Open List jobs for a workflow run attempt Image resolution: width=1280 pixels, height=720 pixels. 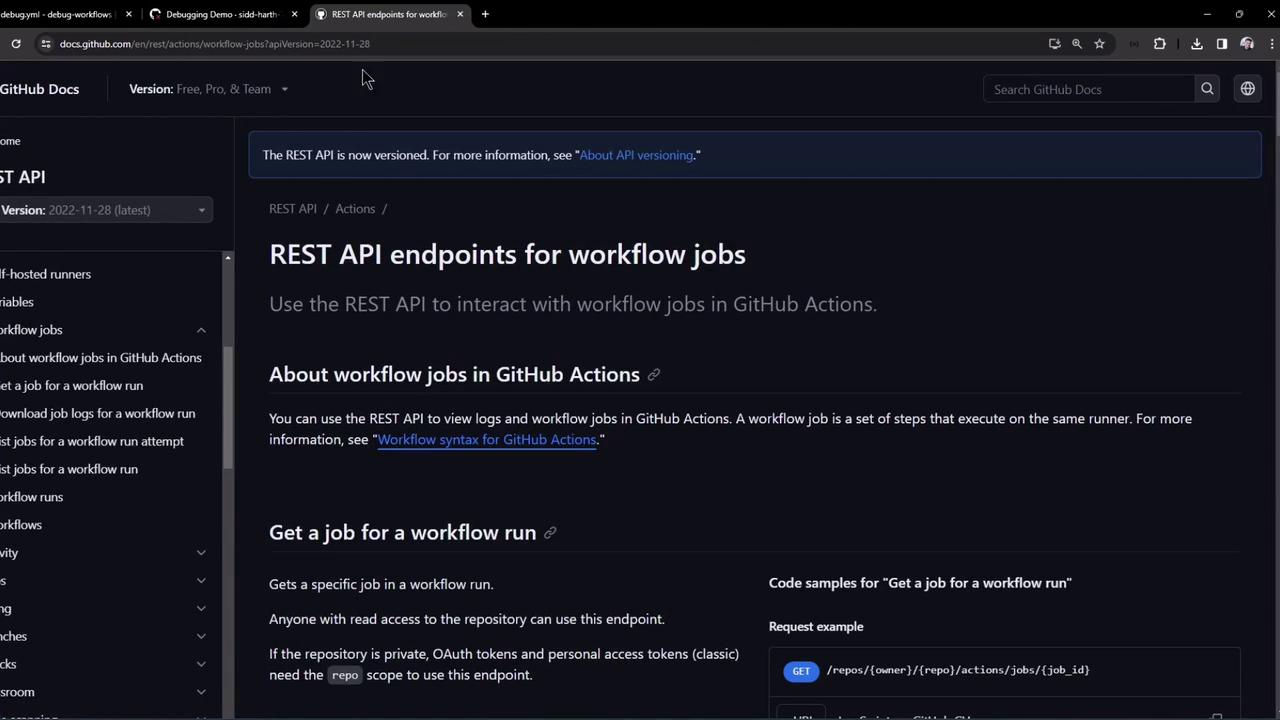click(92, 442)
